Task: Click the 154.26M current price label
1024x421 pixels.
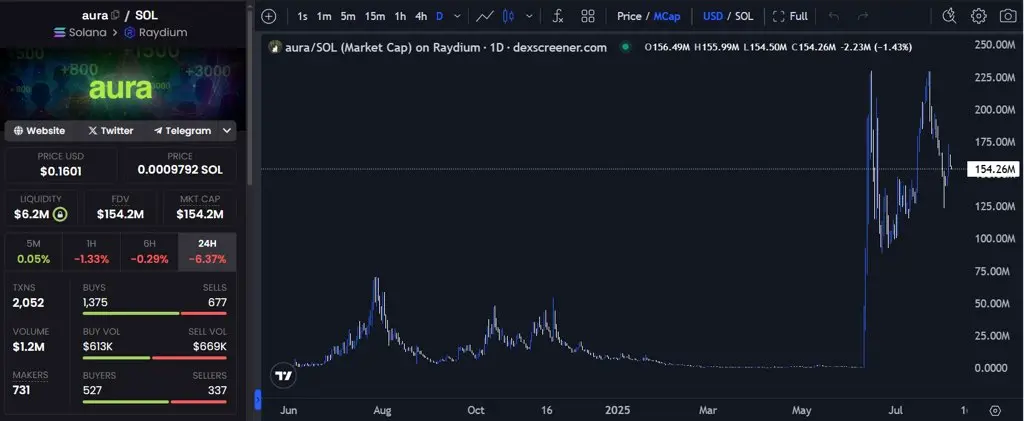Action: [x=995, y=170]
